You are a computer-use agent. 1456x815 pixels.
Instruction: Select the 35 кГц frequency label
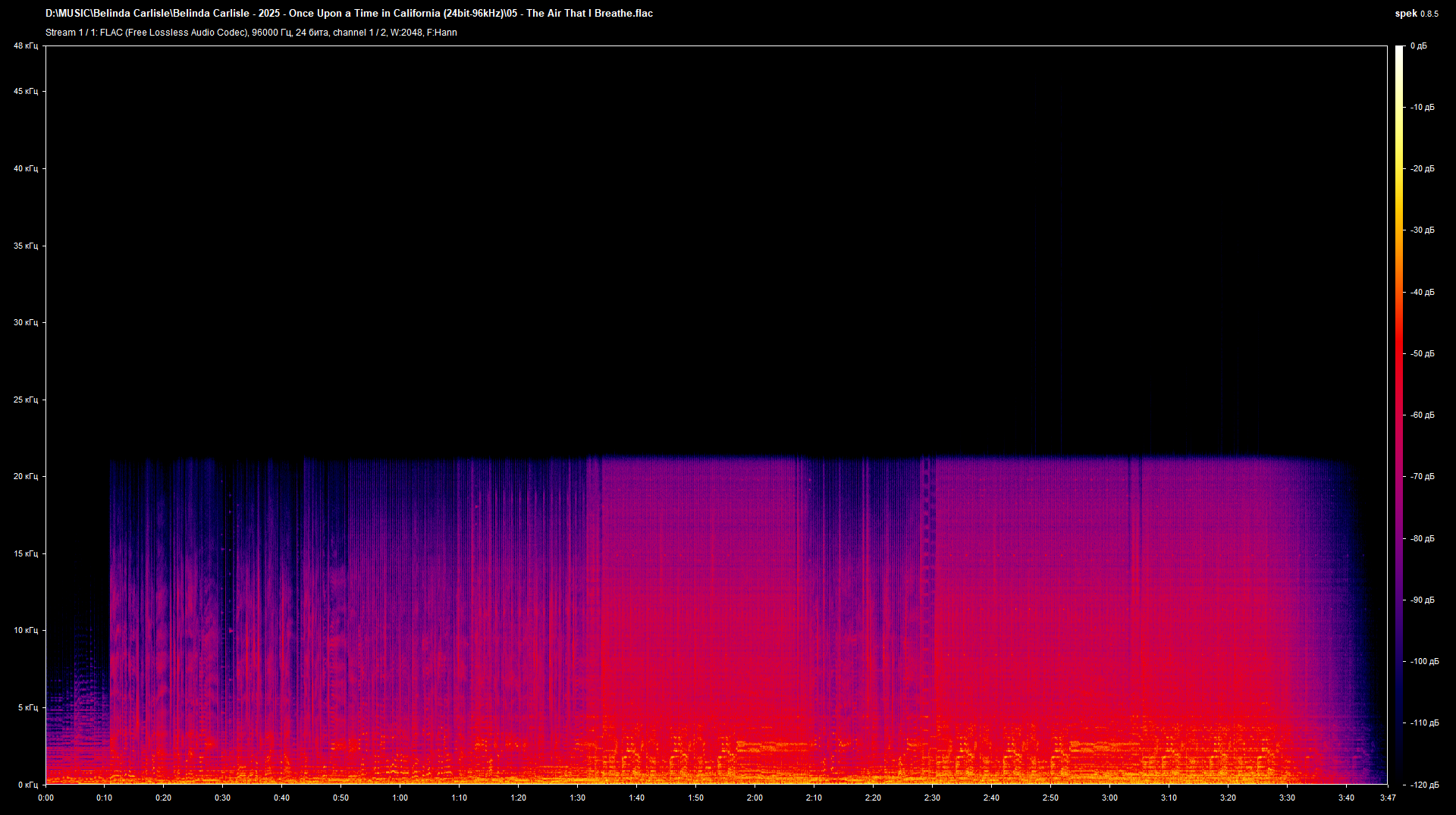[x=25, y=246]
